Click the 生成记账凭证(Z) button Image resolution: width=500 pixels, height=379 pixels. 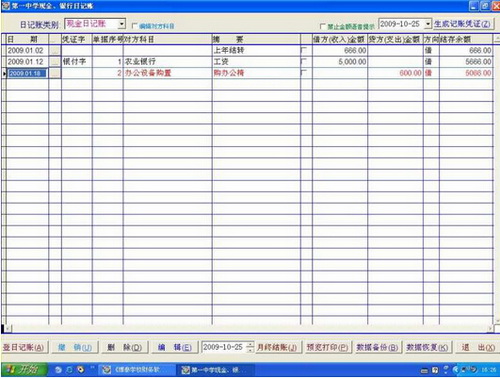[462, 24]
